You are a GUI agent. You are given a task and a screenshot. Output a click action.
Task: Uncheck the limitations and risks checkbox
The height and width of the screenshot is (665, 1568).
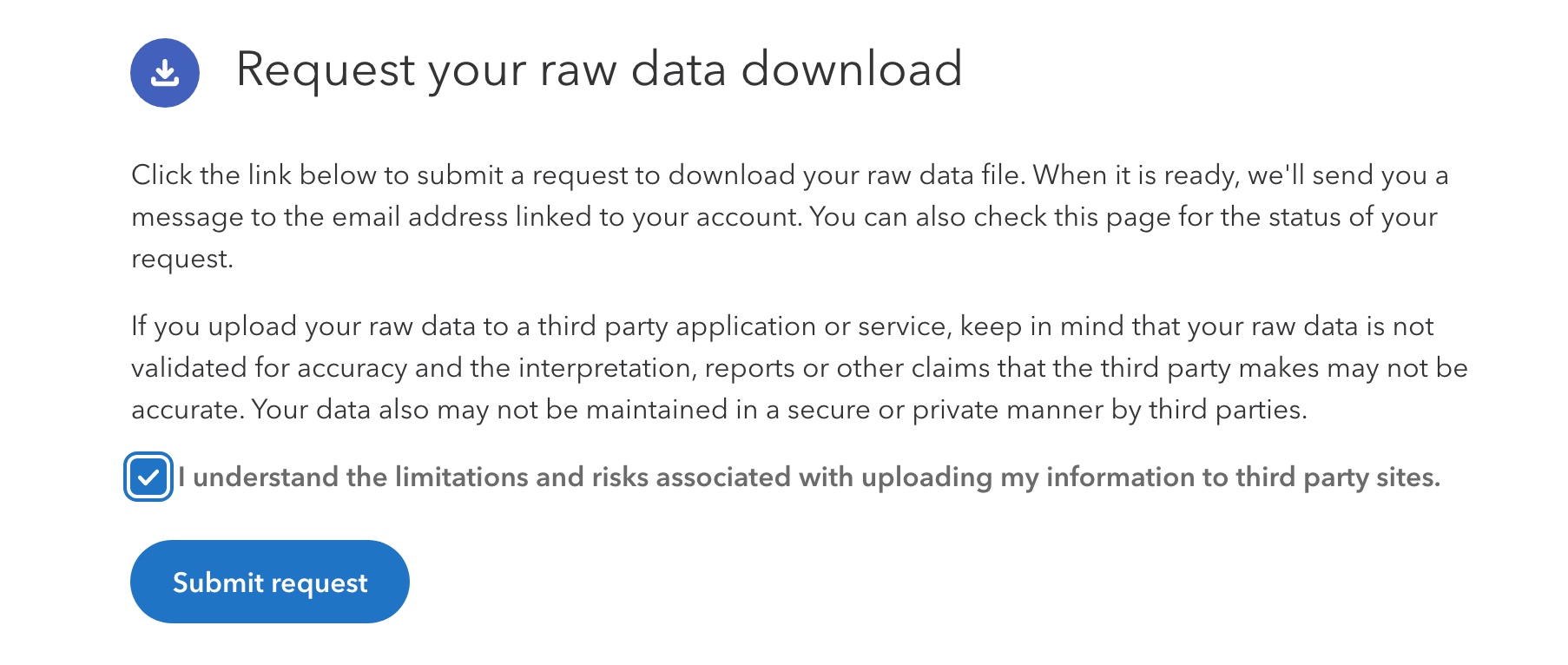(148, 477)
